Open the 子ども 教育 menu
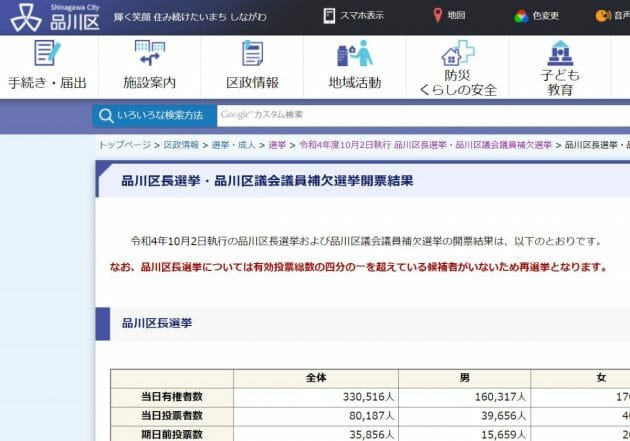Image resolution: width=630 pixels, height=441 pixels. (x=560, y=67)
